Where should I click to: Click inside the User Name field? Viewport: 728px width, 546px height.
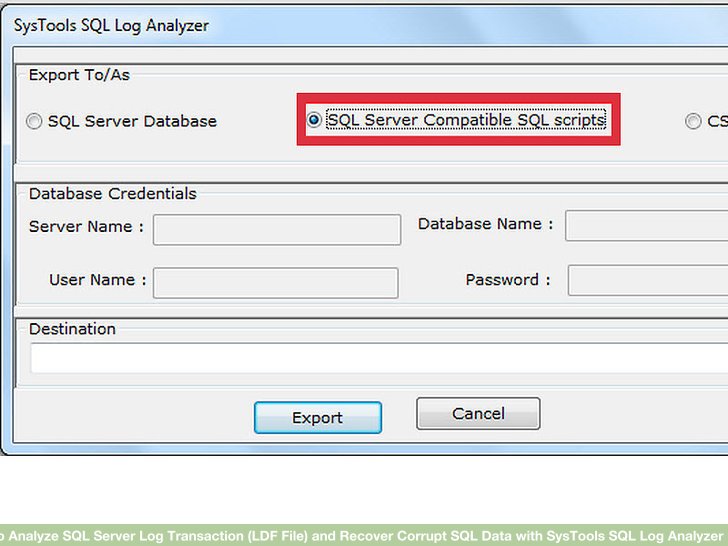275,282
